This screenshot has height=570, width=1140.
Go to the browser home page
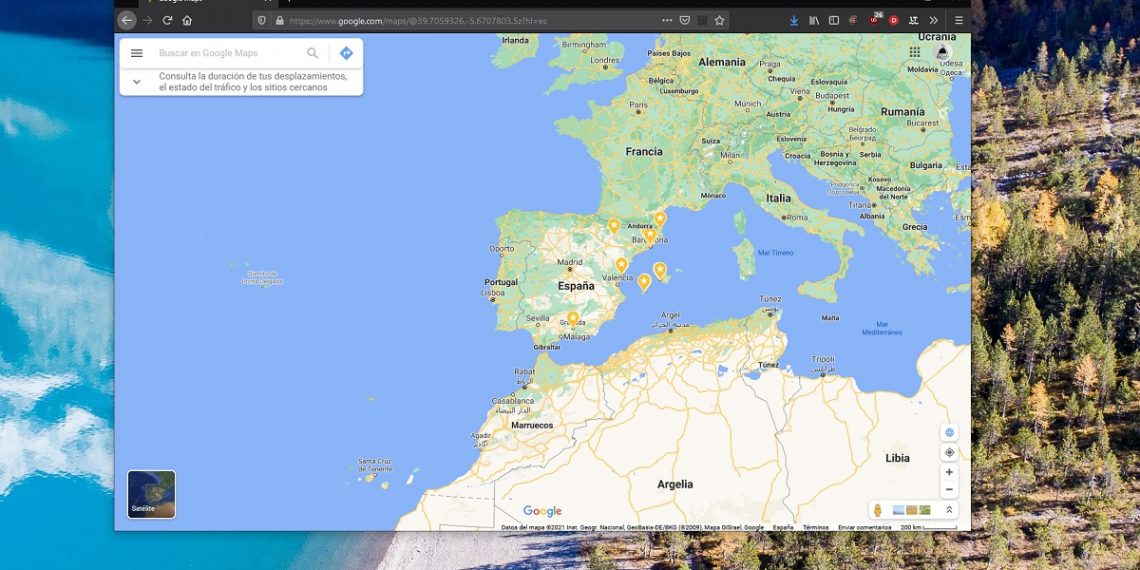click(187, 20)
